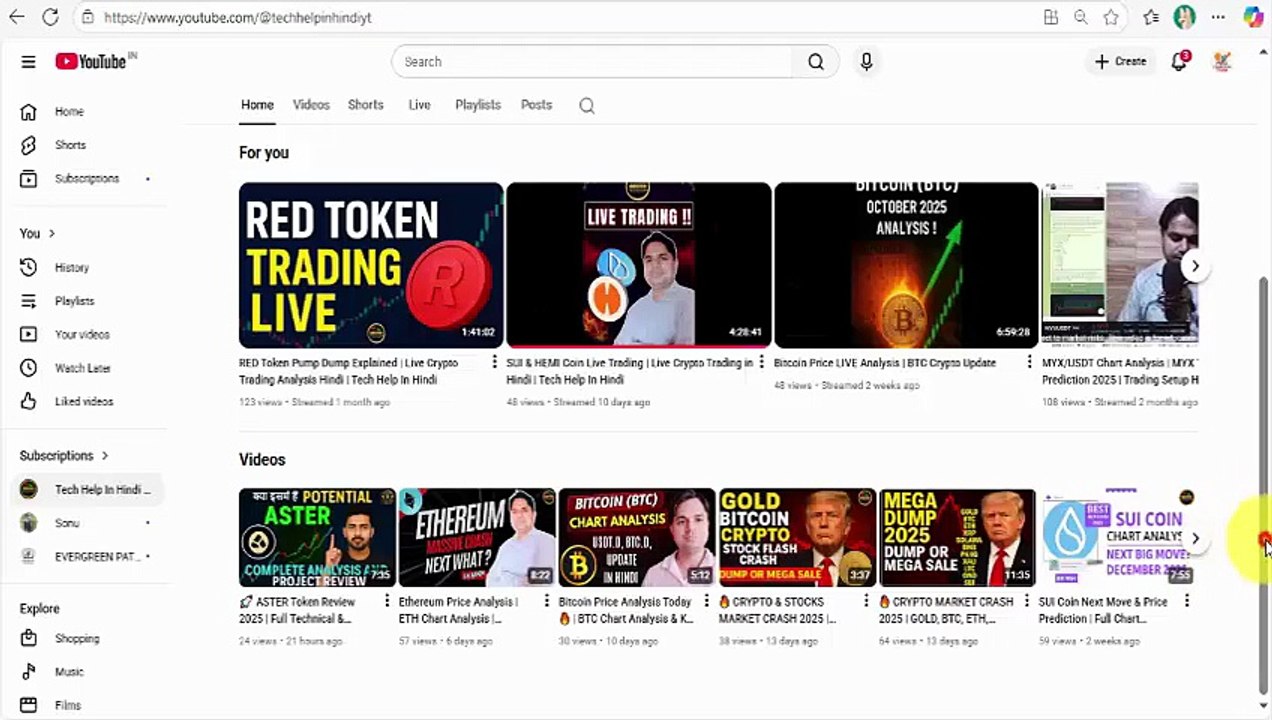
Task: Click the search magnifier button
Action: [x=816, y=62]
